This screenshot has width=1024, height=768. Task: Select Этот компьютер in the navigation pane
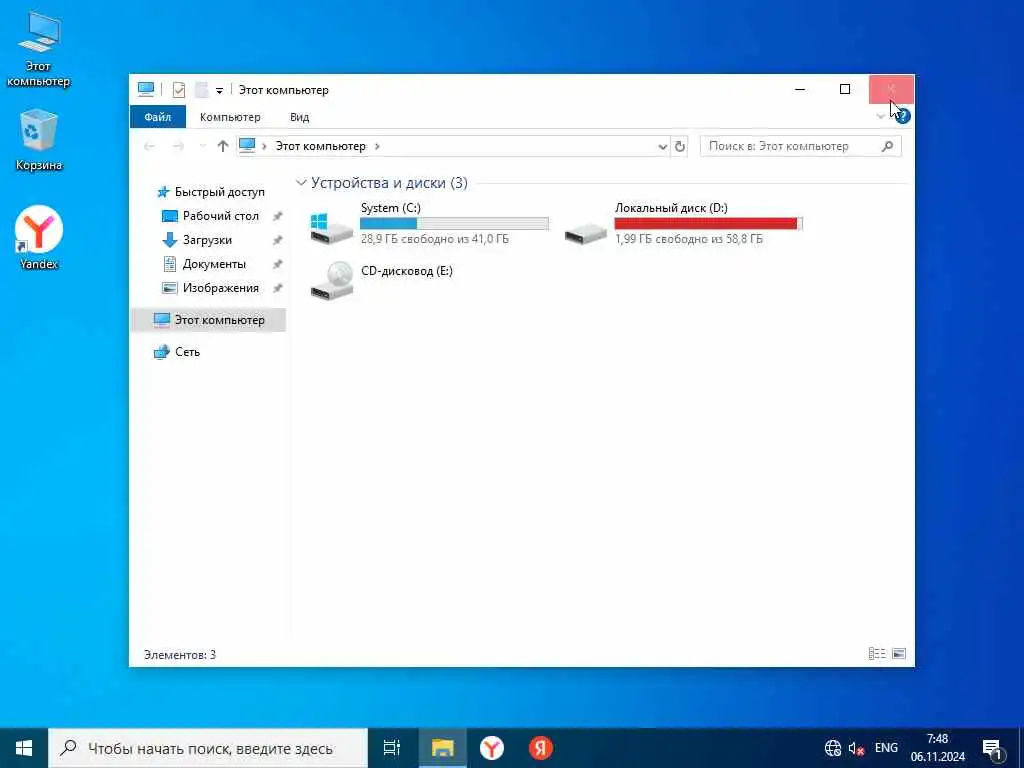209,320
